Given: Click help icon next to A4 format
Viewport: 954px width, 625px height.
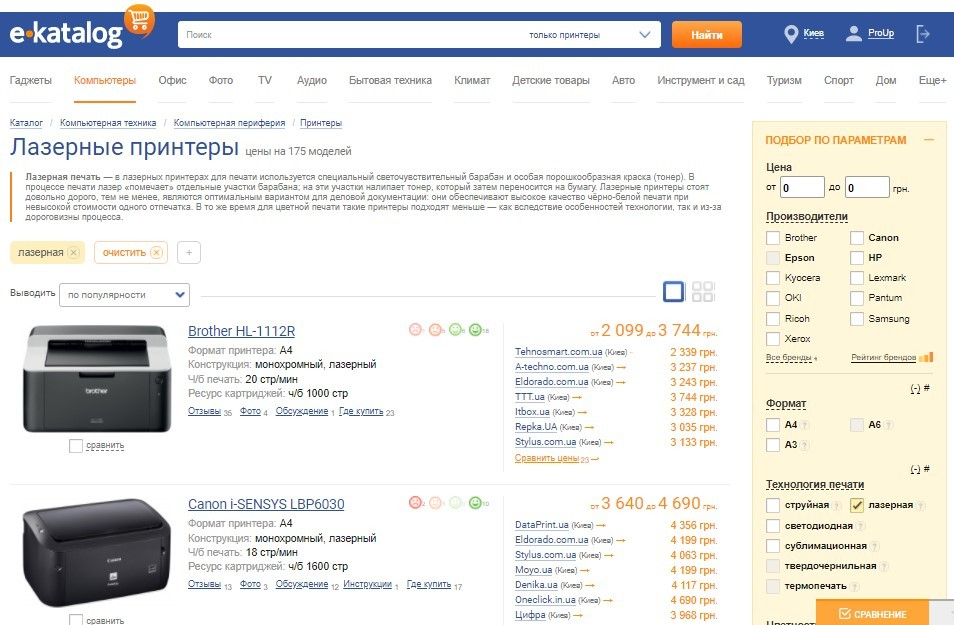Looking at the screenshot, I should 805,425.
